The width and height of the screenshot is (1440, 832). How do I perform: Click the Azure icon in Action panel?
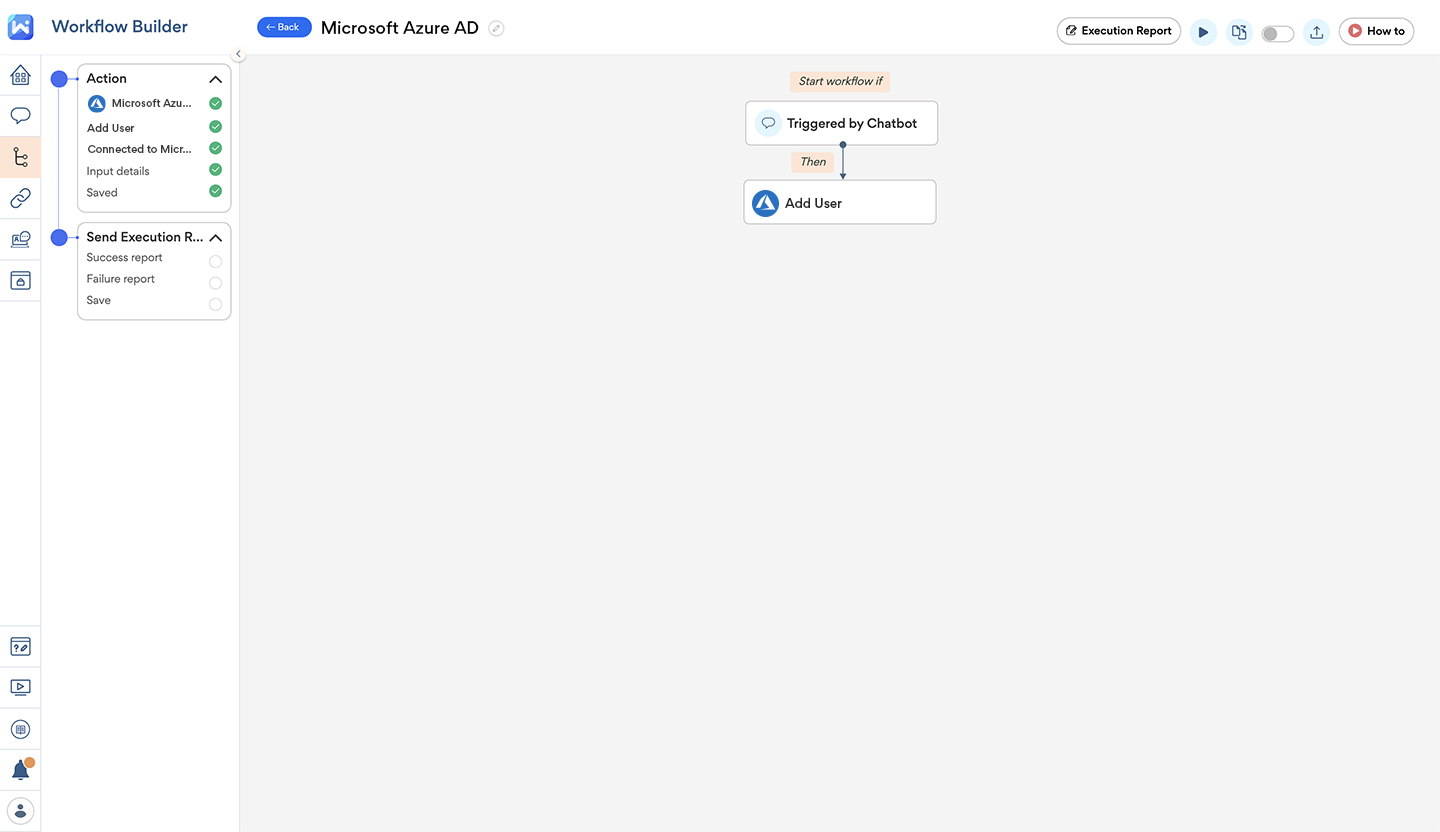[97, 103]
